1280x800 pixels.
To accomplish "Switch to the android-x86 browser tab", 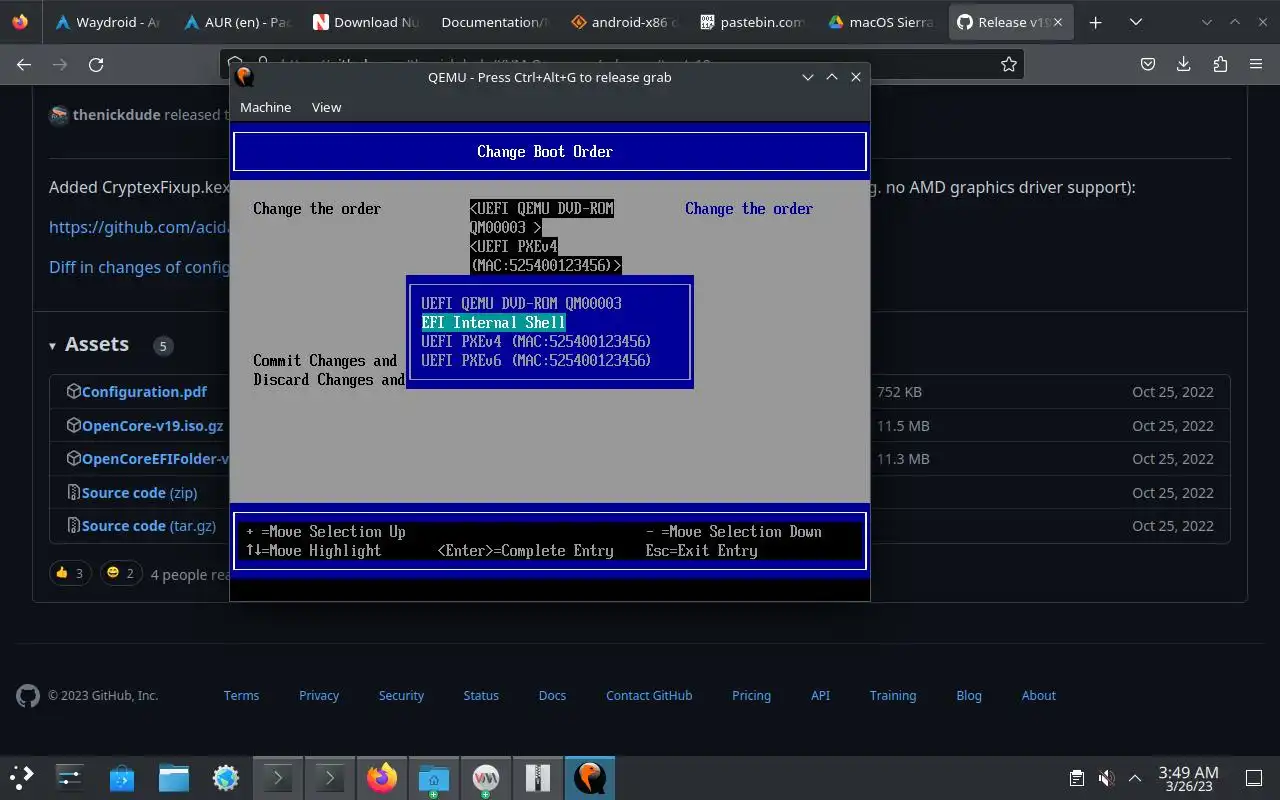I will click(x=623, y=22).
